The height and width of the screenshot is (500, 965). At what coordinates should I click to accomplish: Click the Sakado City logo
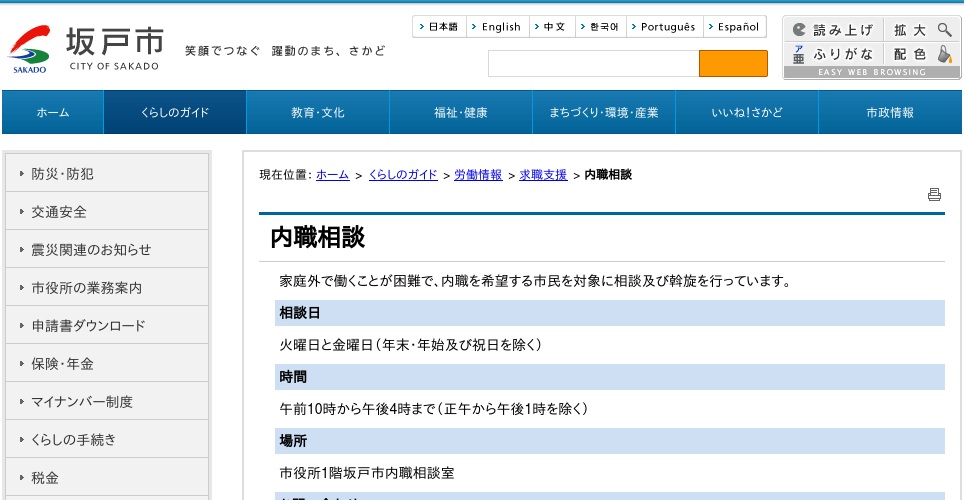[86, 48]
